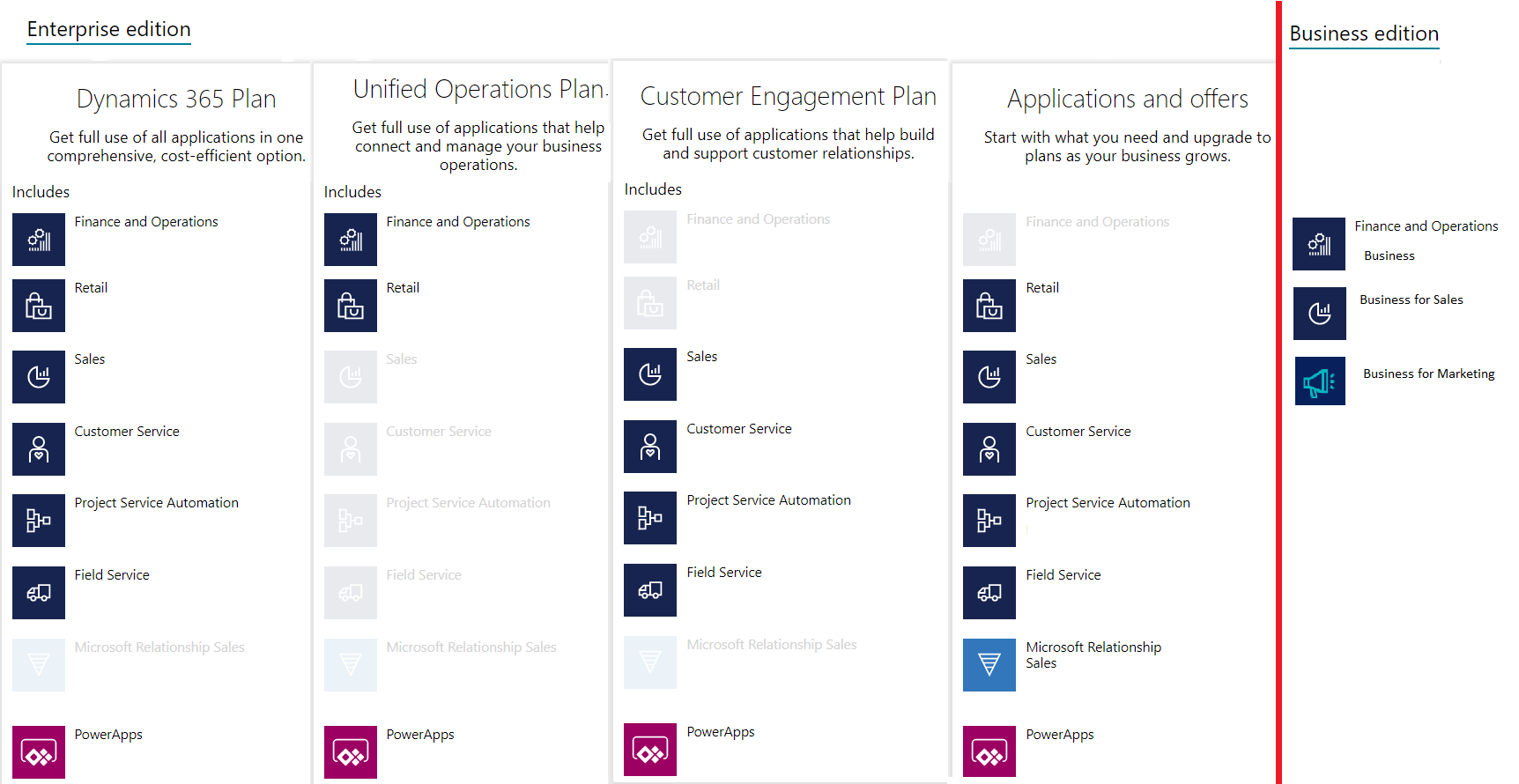Image resolution: width=1519 pixels, height=784 pixels.
Task: Click Retail icon in Unified Operations Plan
Action: pyautogui.click(x=351, y=306)
